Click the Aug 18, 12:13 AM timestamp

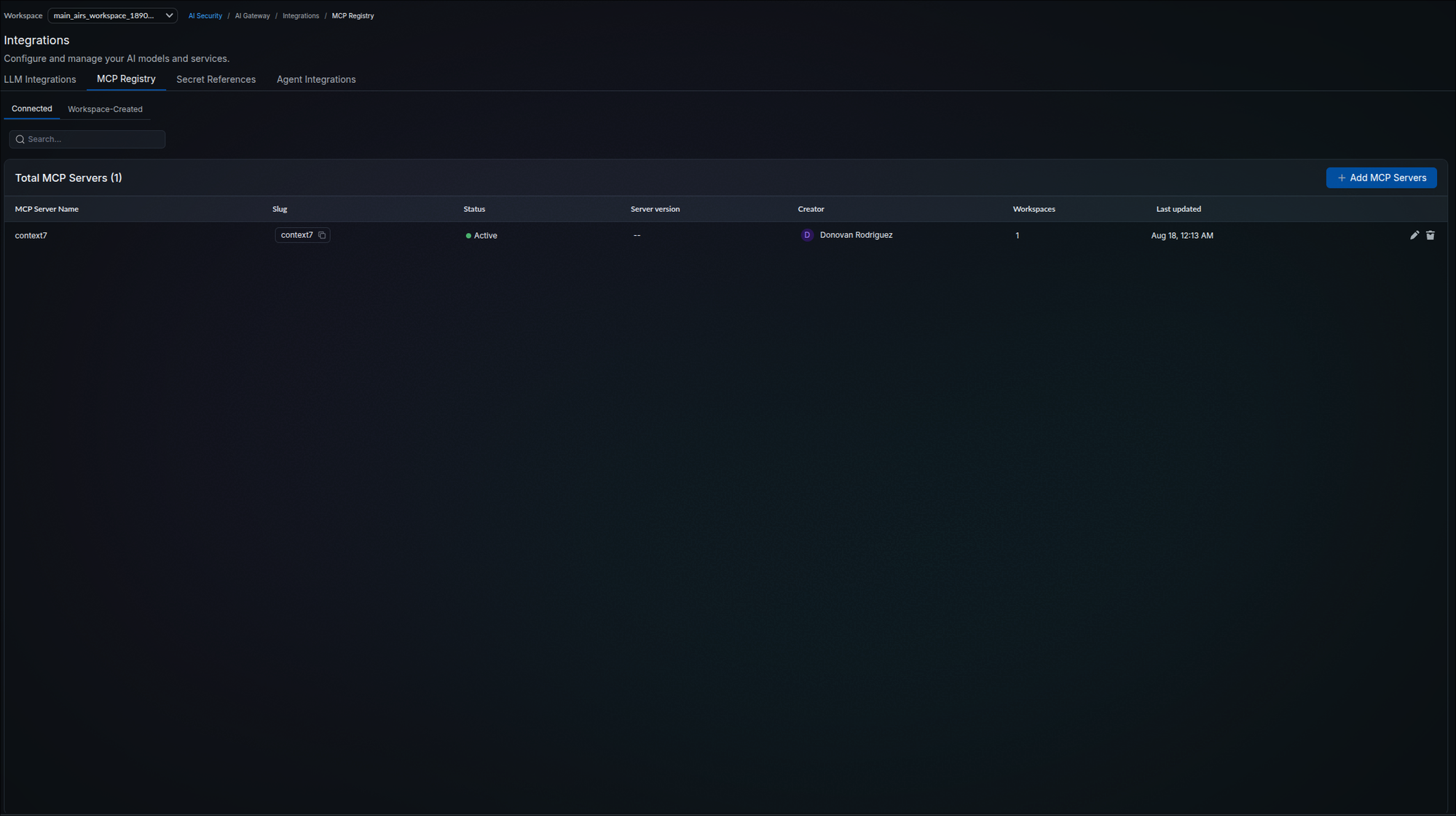pos(1181,236)
